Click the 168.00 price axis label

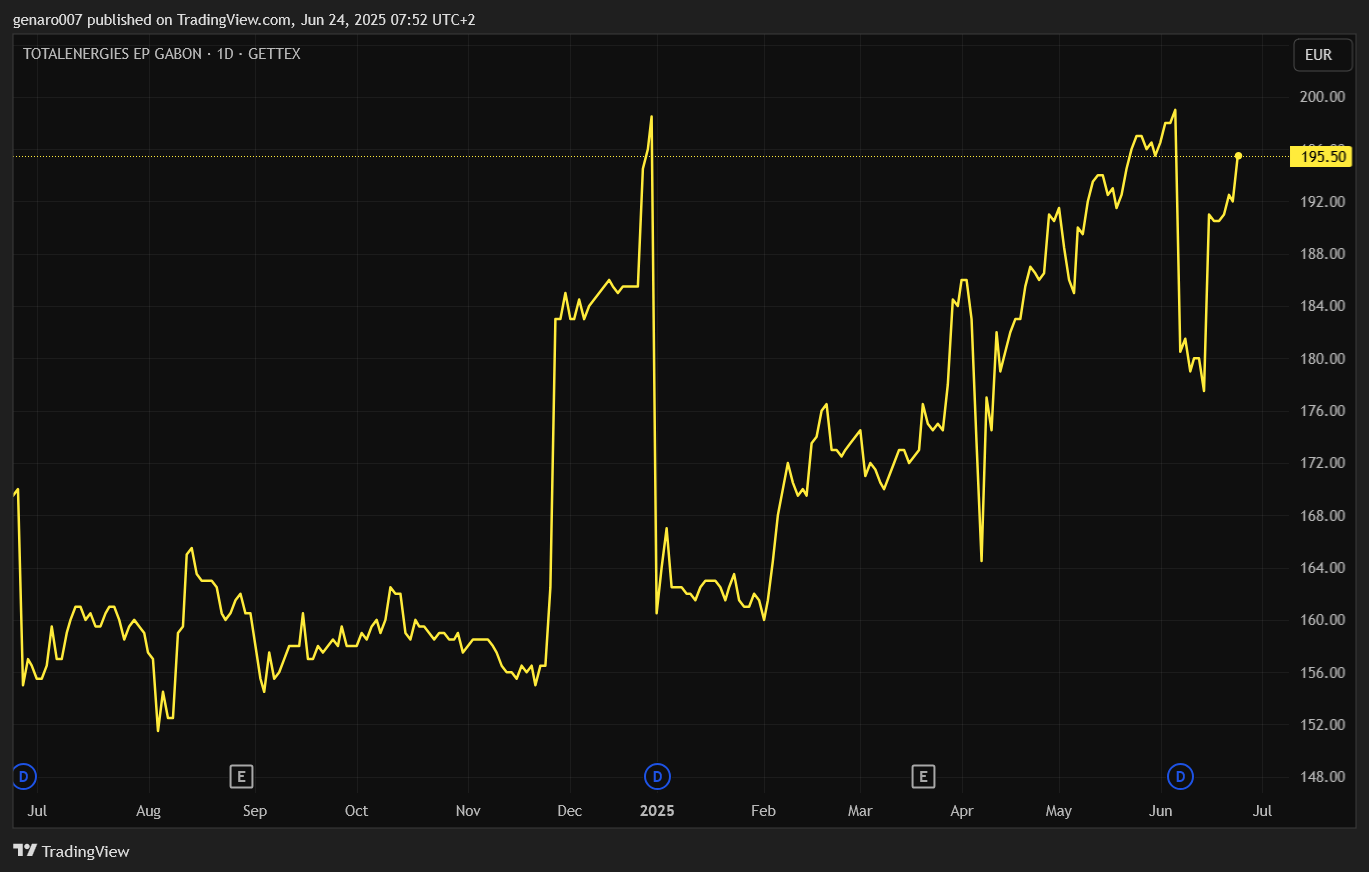1322,516
